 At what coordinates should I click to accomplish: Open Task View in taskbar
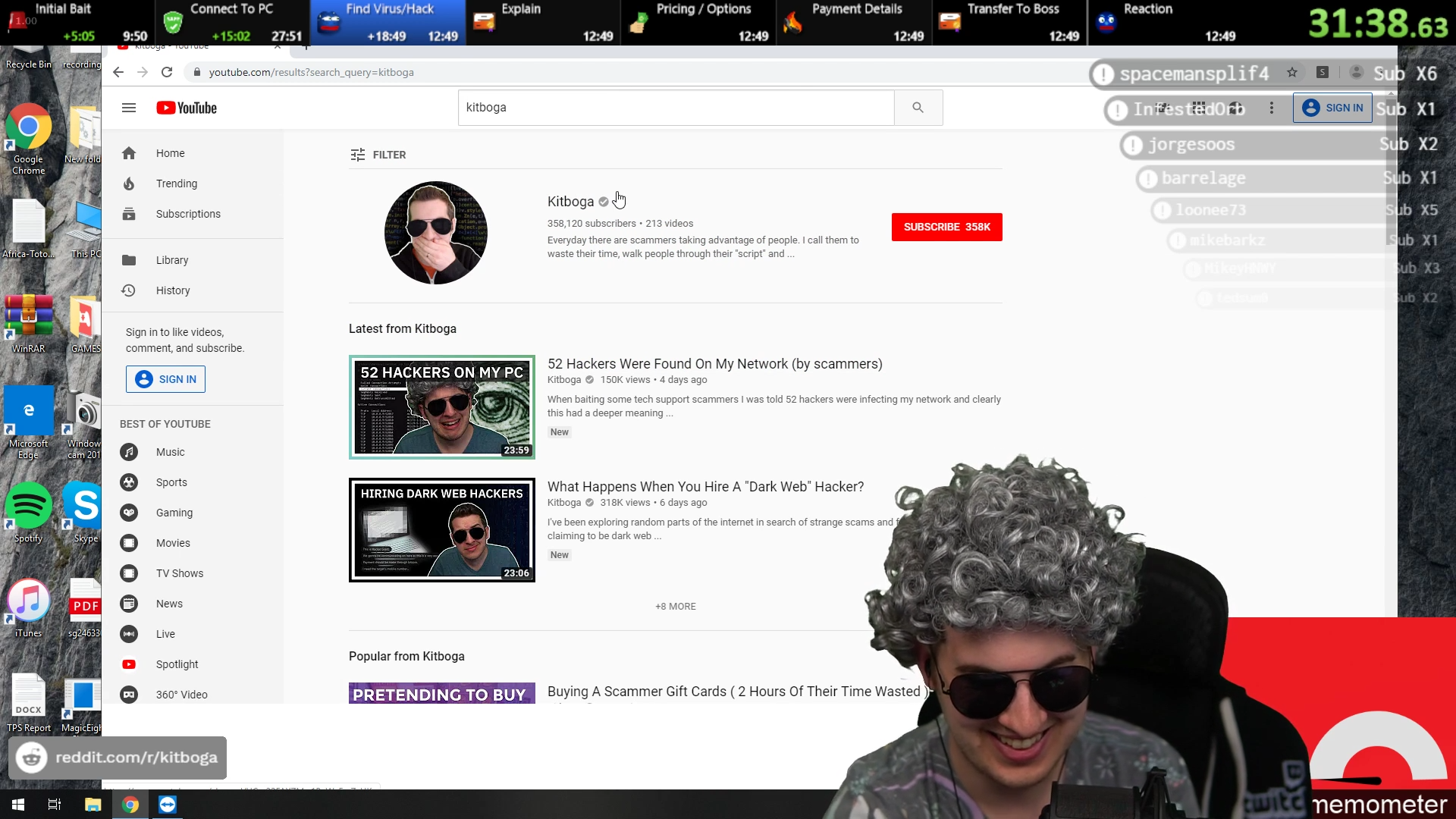tap(55, 805)
